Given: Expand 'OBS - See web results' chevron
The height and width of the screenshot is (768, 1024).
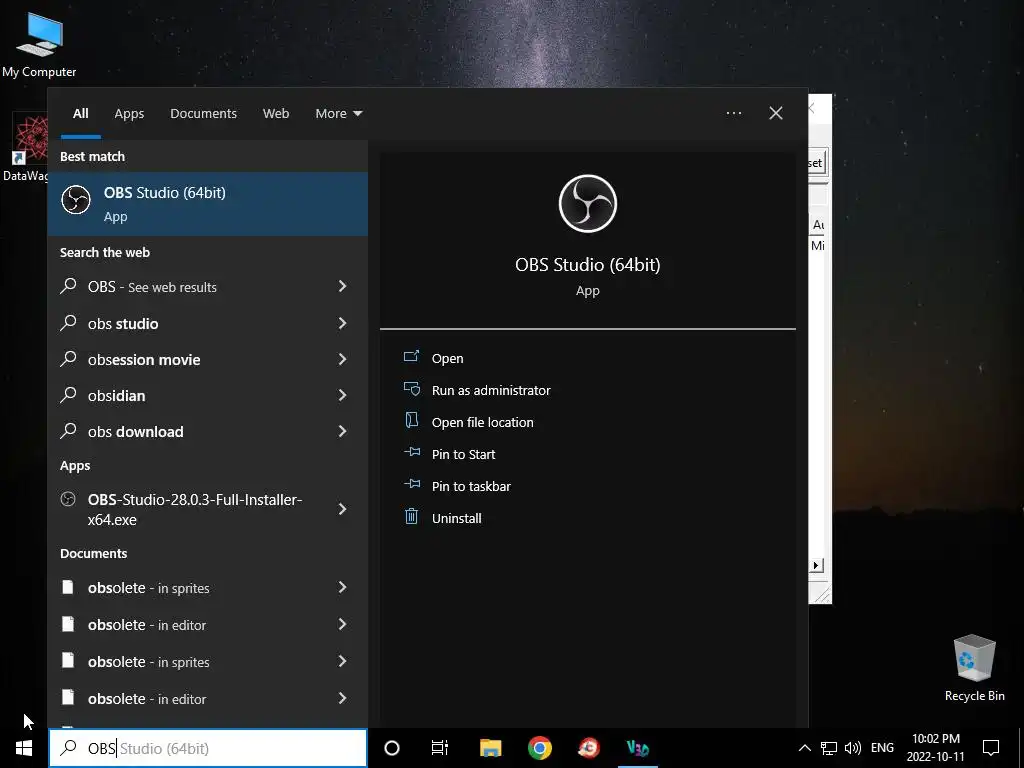Looking at the screenshot, I should [342, 286].
